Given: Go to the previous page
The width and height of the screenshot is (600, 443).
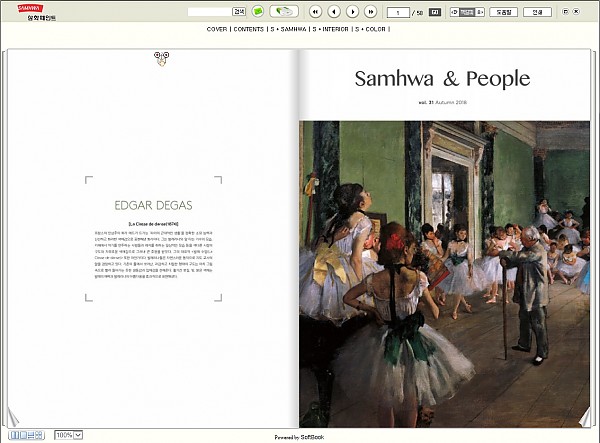Looking at the screenshot, I should tap(334, 12).
